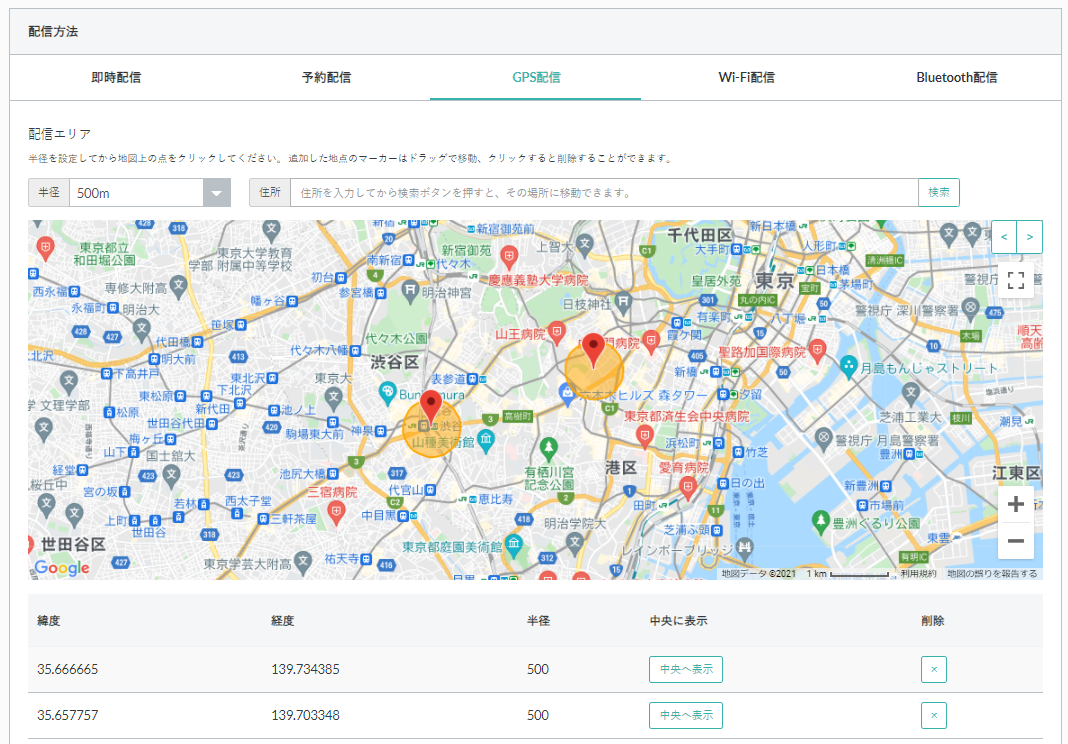This screenshot has width=1068, height=744.
Task: Toggle fullscreen map view
Action: [1016, 280]
